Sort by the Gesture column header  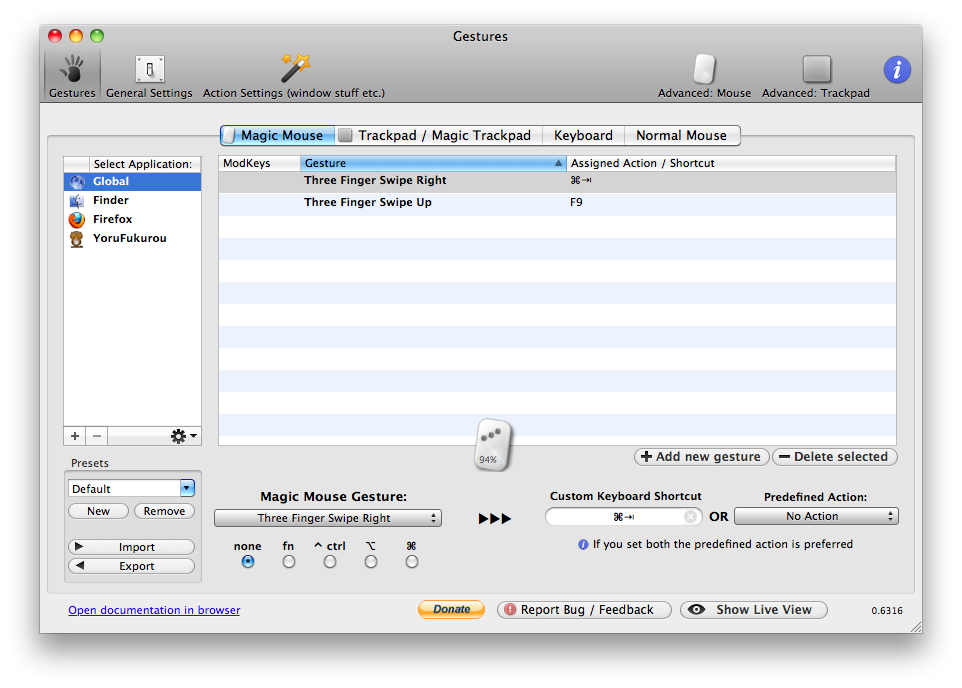pyautogui.click(x=433, y=163)
